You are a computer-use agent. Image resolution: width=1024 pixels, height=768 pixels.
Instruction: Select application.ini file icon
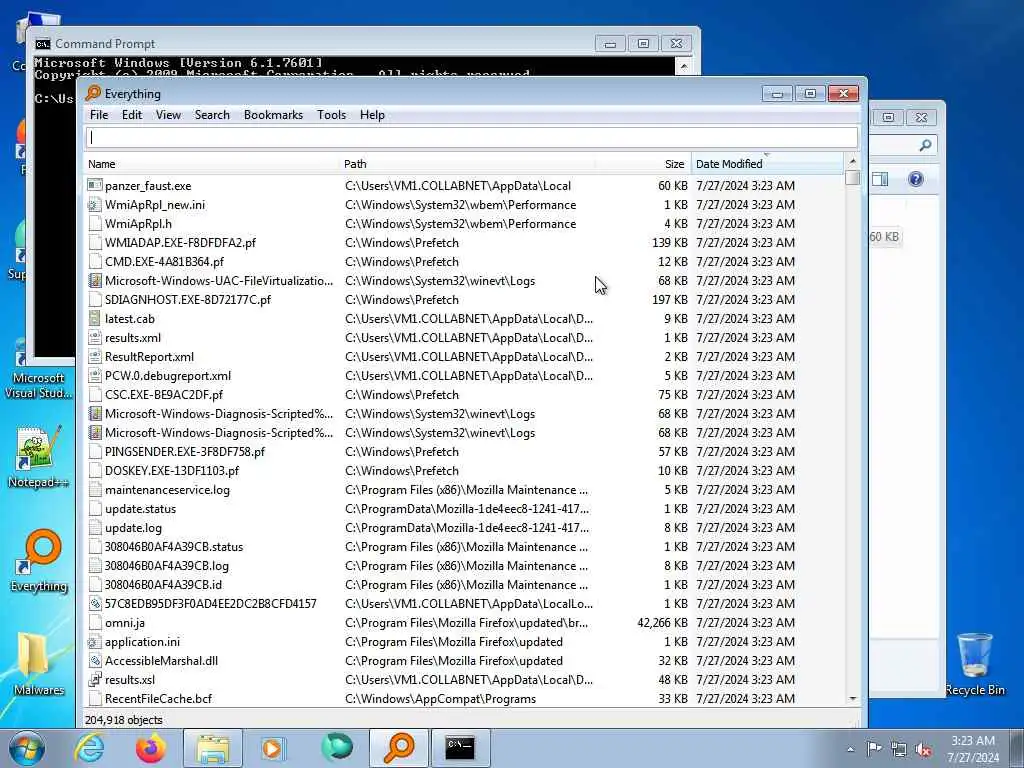click(95, 642)
